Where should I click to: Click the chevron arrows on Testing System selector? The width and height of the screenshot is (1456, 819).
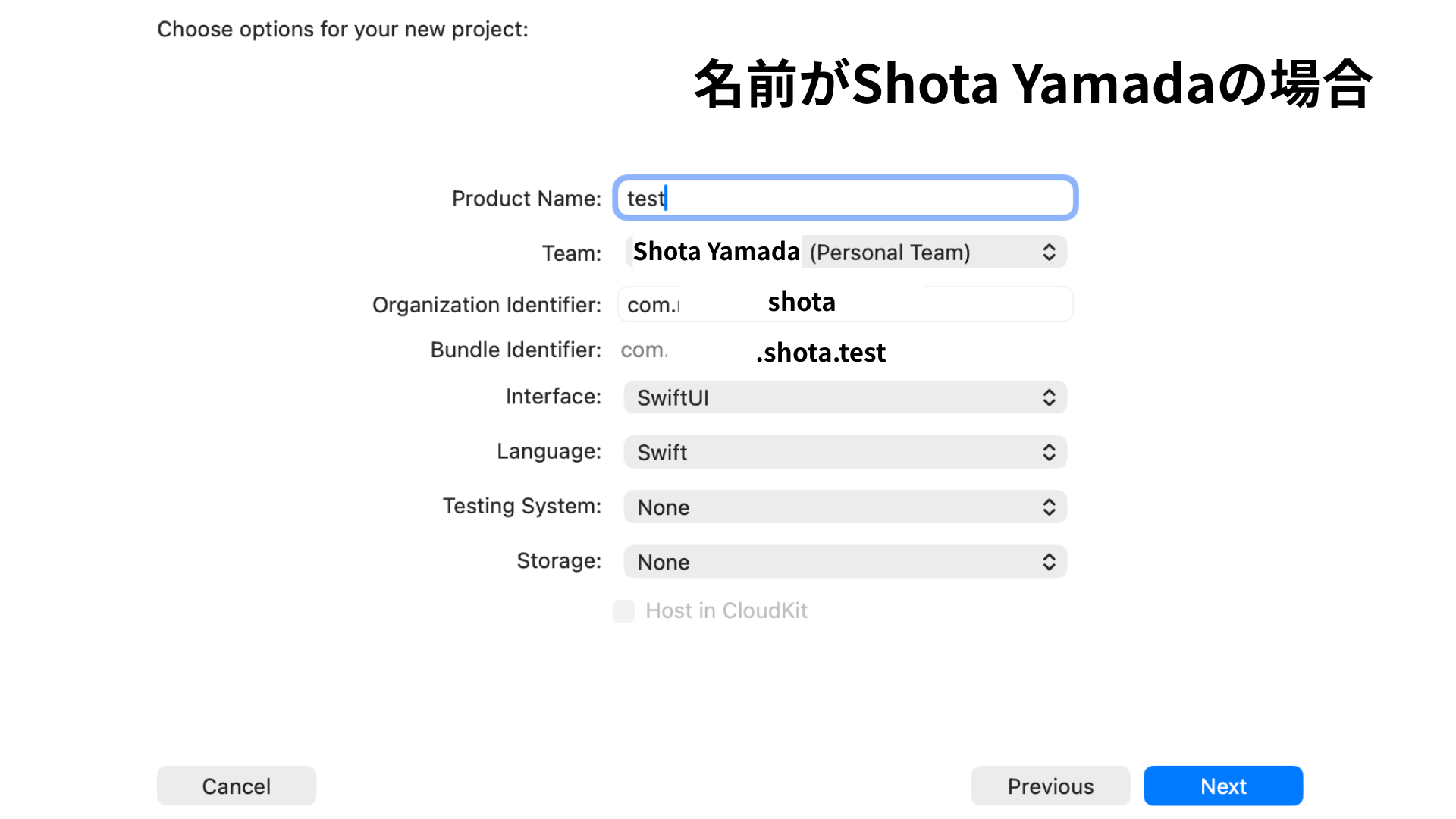1049,507
